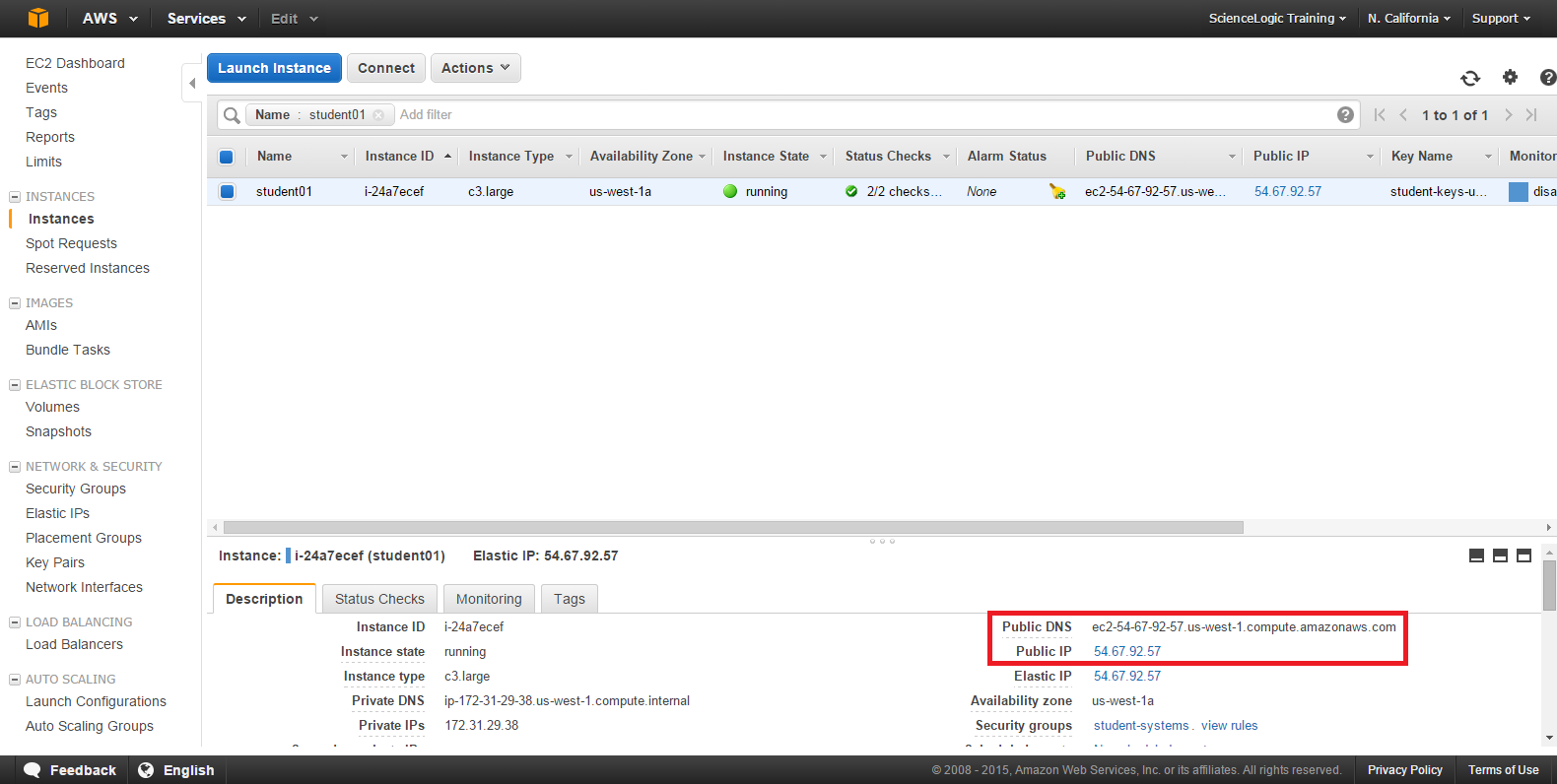This screenshot has height=784, width=1557.
Task: Open Elastic IPs in the sidebar
Action: [x=57, y=513]
